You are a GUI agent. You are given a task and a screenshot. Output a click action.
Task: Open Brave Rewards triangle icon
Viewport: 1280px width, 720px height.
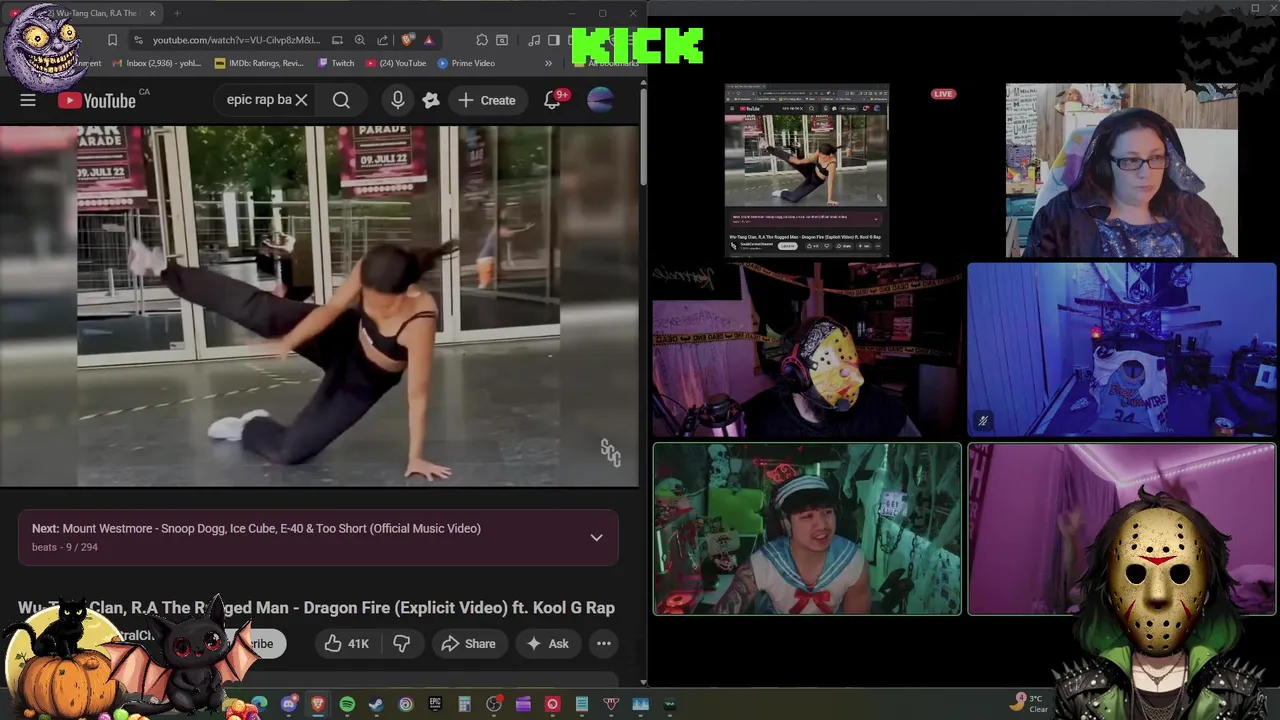coord(428,40)
